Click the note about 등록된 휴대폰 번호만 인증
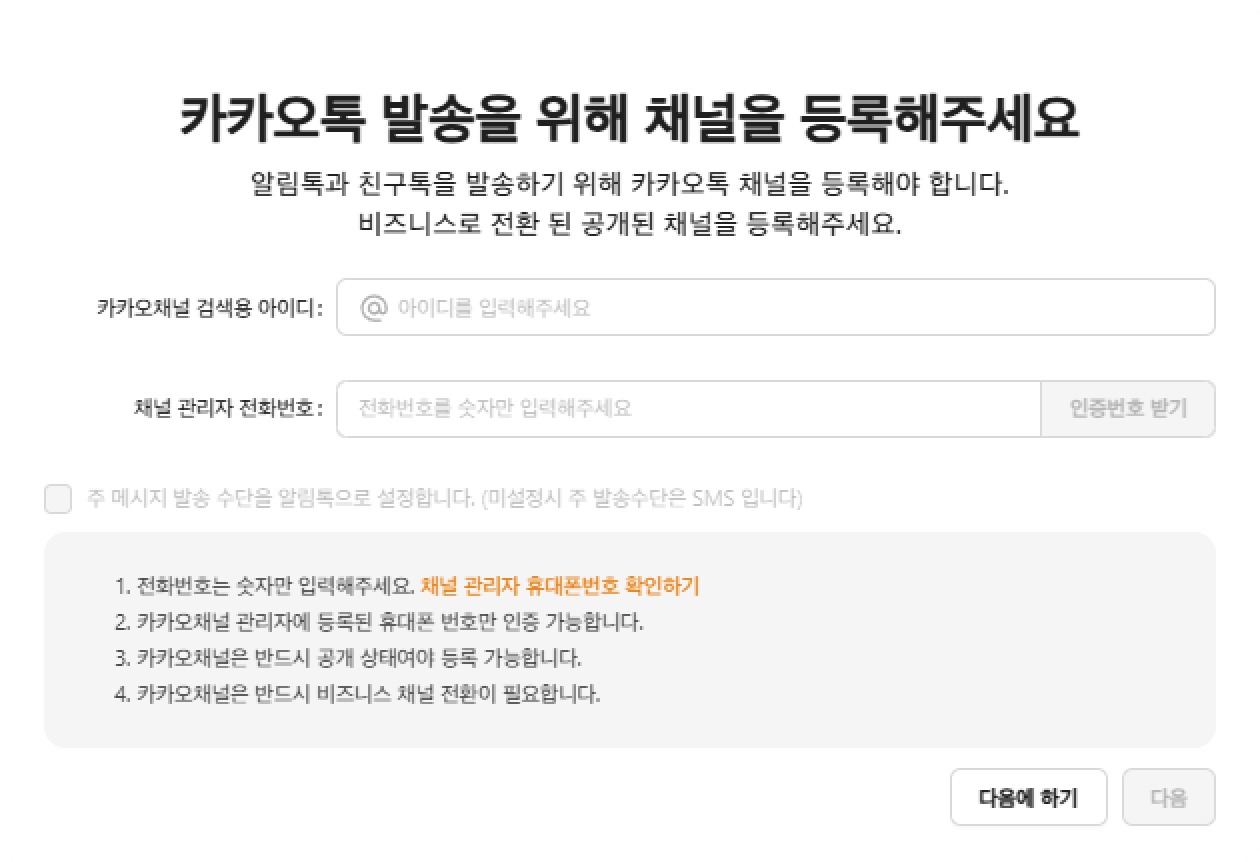1260x862 pixels. (379, 622)
